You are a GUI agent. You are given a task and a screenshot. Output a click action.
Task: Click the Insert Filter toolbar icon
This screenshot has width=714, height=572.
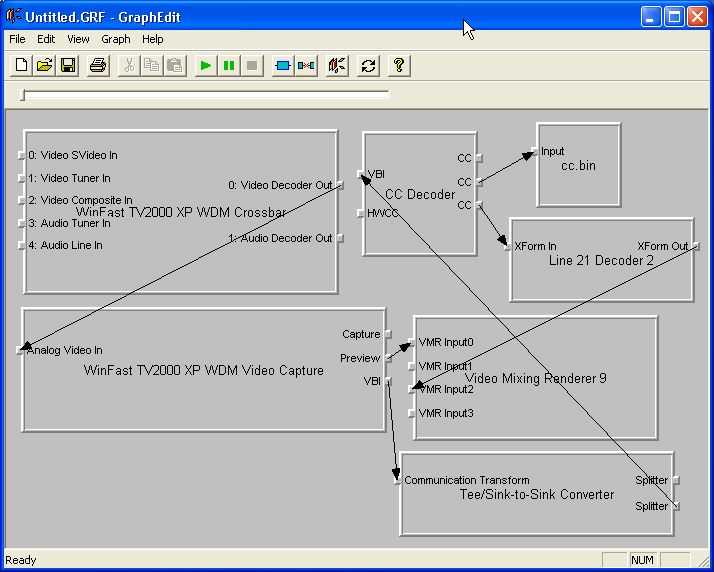click(x=283, y=66)
